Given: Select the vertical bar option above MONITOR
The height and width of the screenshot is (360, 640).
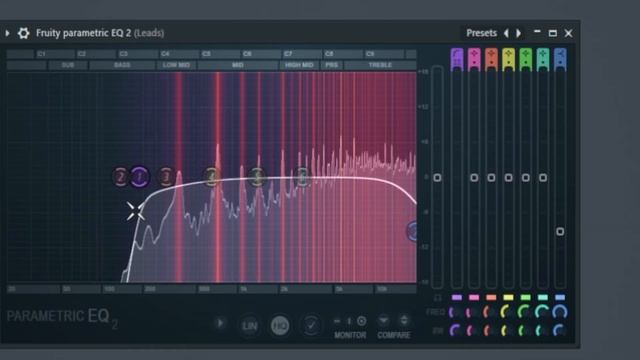Looking at the screenshot, I should [349, 321].
